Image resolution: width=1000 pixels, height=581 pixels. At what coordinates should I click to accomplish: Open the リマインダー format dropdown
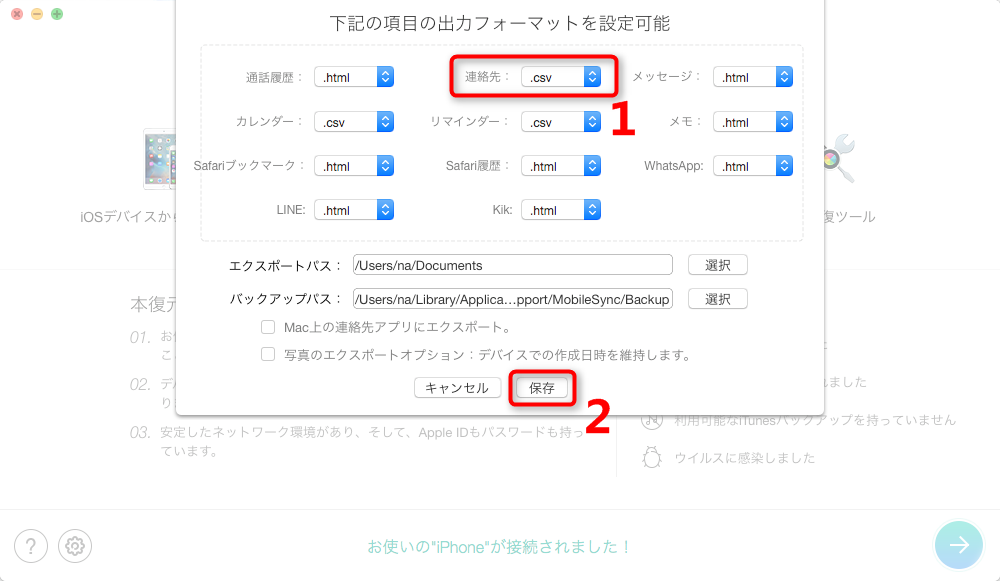[x=561, y=122]
